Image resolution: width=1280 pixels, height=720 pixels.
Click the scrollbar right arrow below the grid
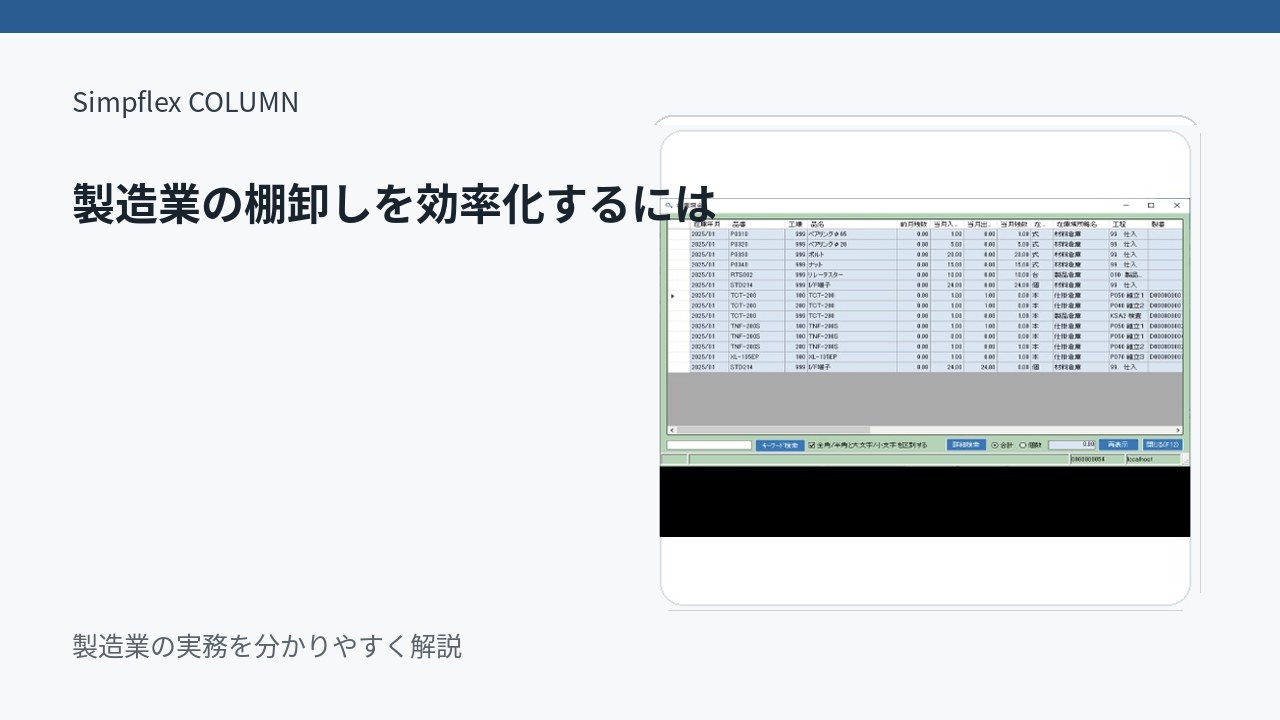point(1178,430)
